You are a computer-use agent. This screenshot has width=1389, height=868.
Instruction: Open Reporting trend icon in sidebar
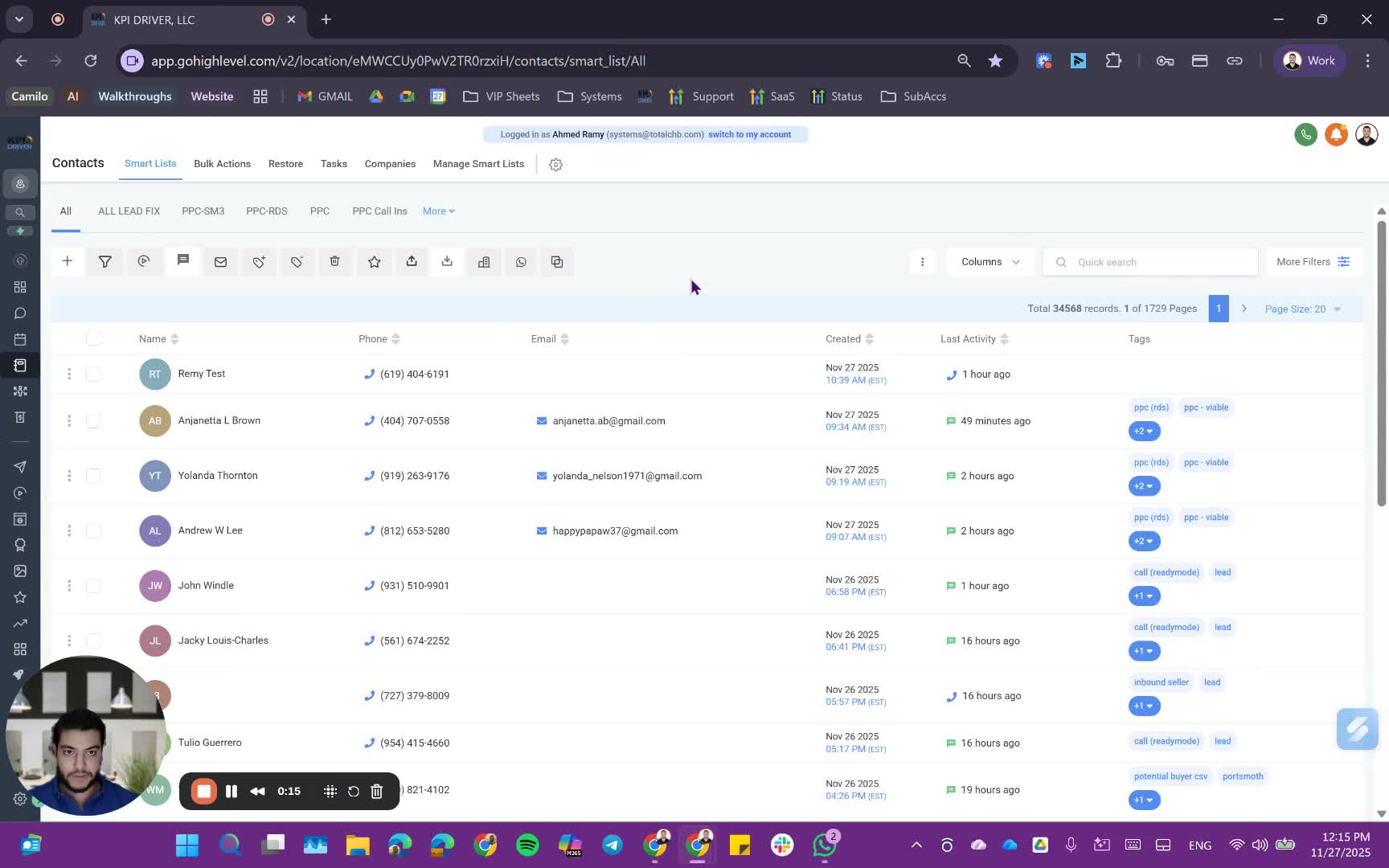point(20,623)
